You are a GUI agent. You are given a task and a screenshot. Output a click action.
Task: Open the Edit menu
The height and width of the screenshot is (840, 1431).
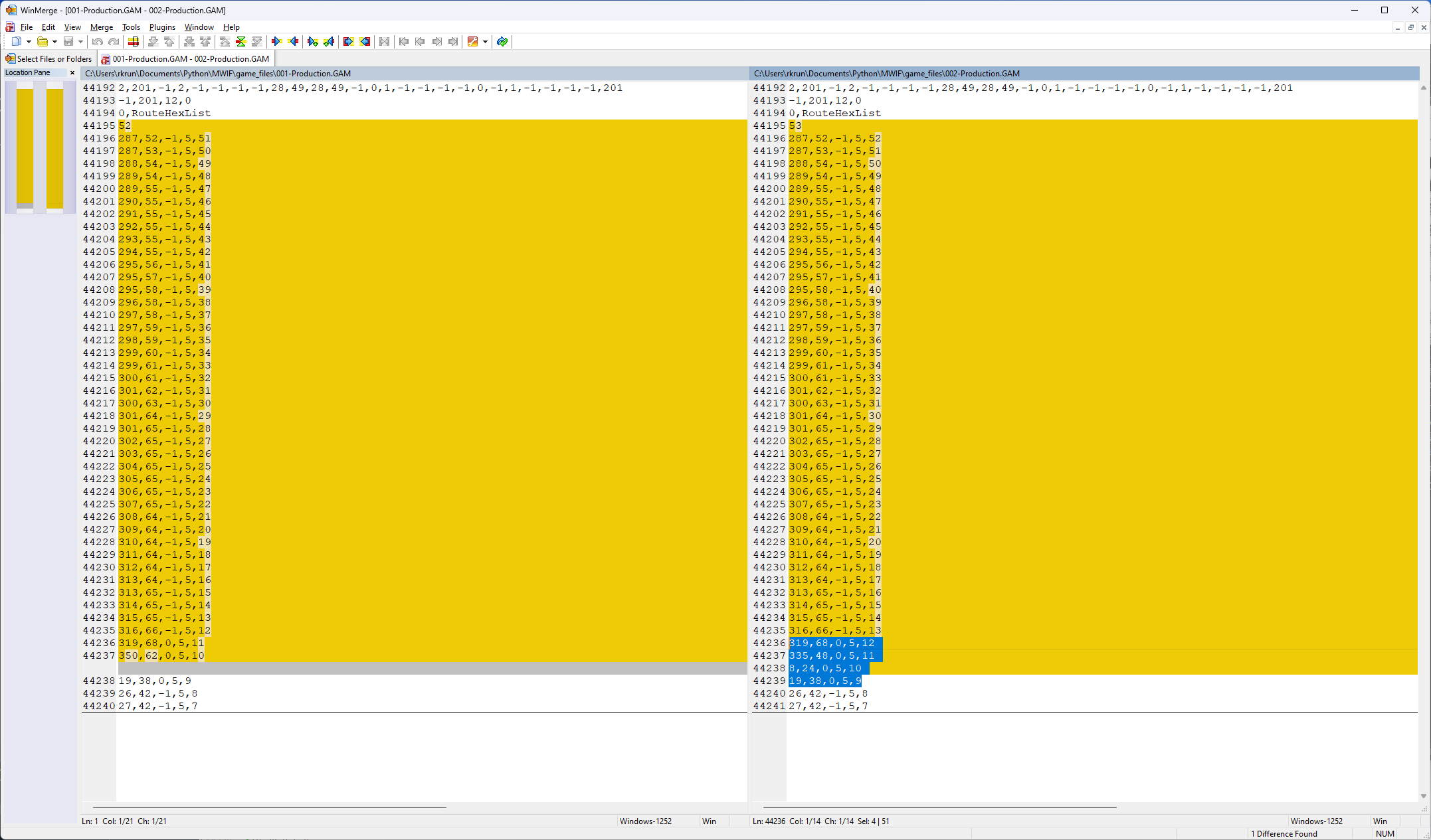48,27
